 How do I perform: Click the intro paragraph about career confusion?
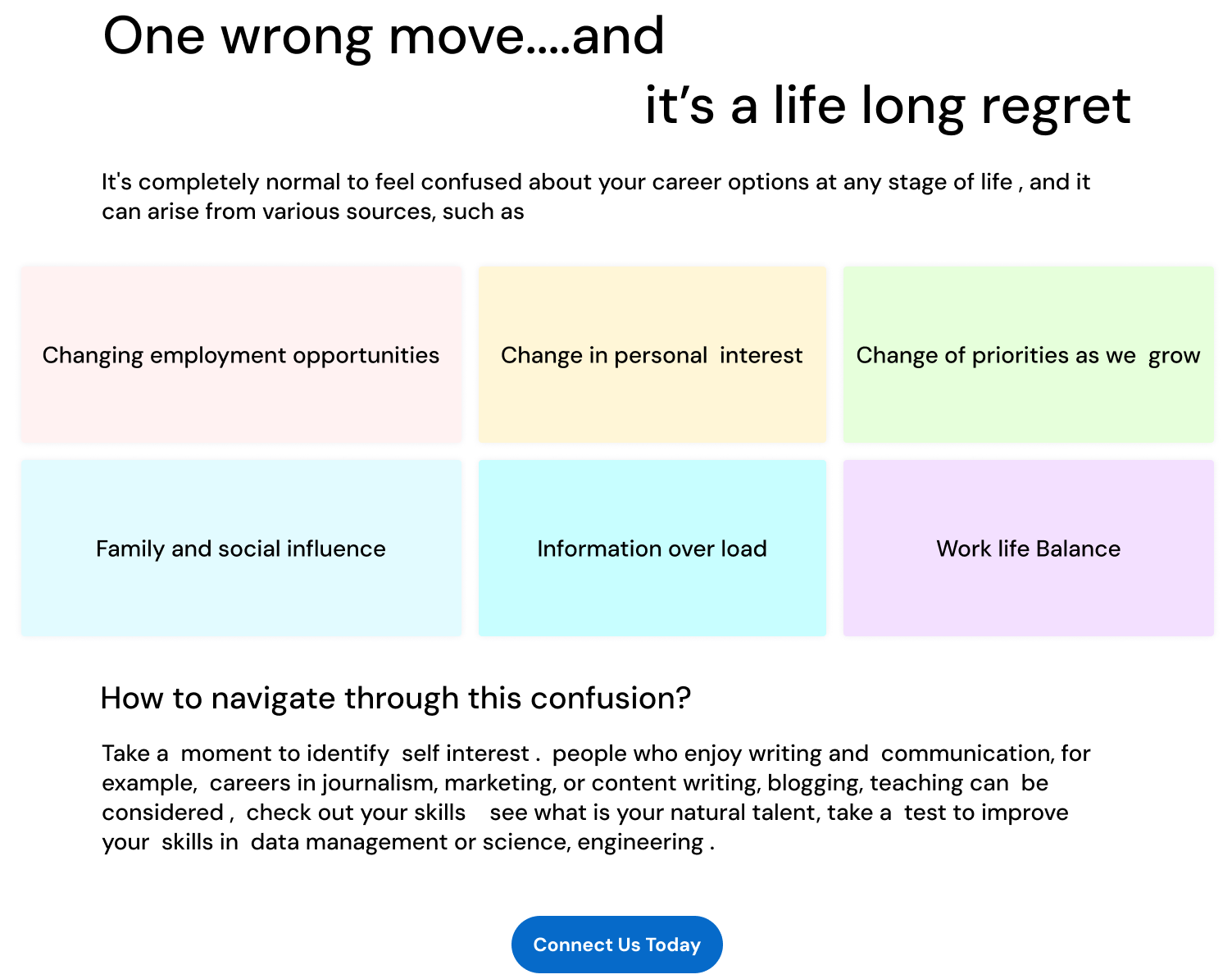tap(596, 197)
